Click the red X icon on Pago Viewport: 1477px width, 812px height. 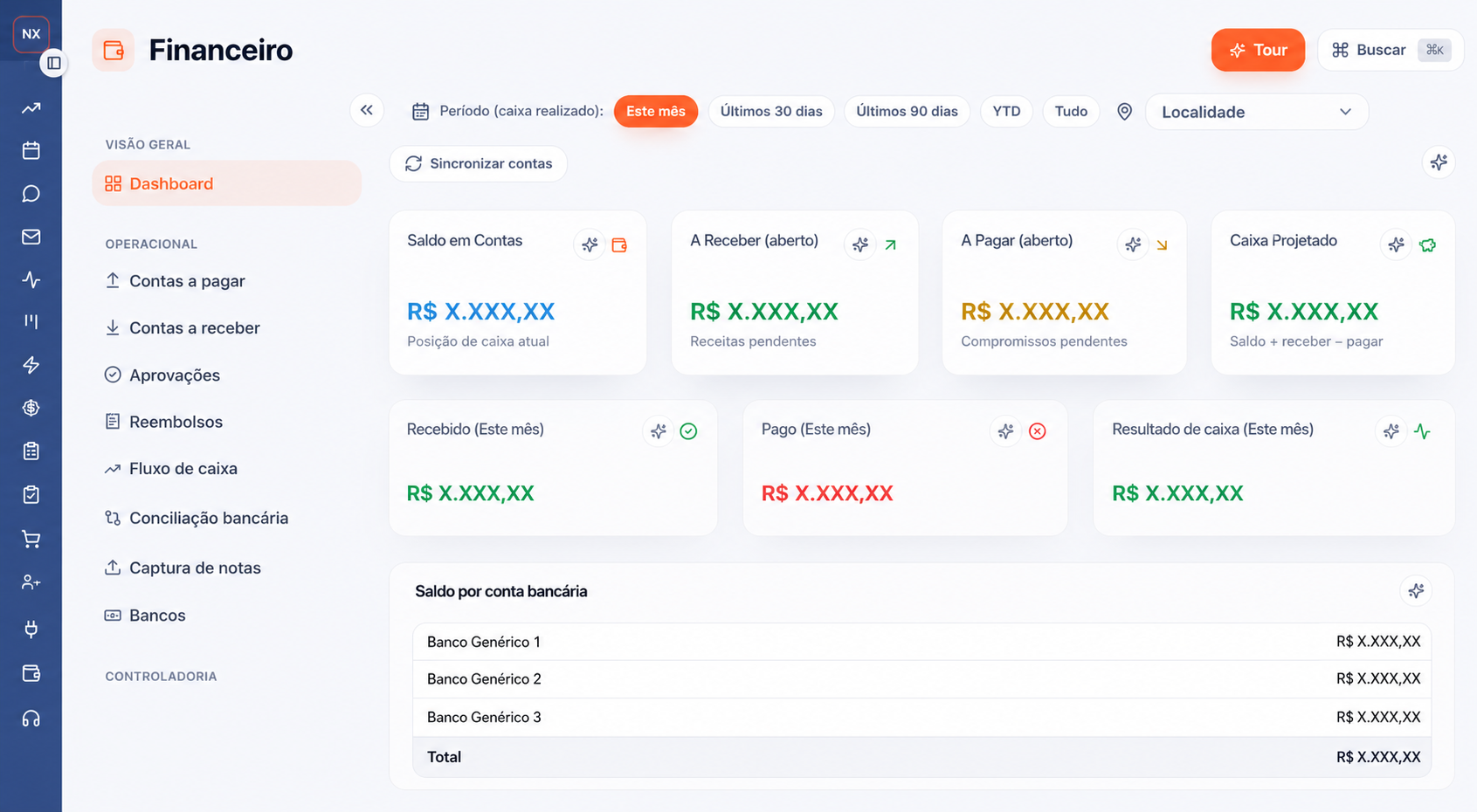(x=1038, y=431)
